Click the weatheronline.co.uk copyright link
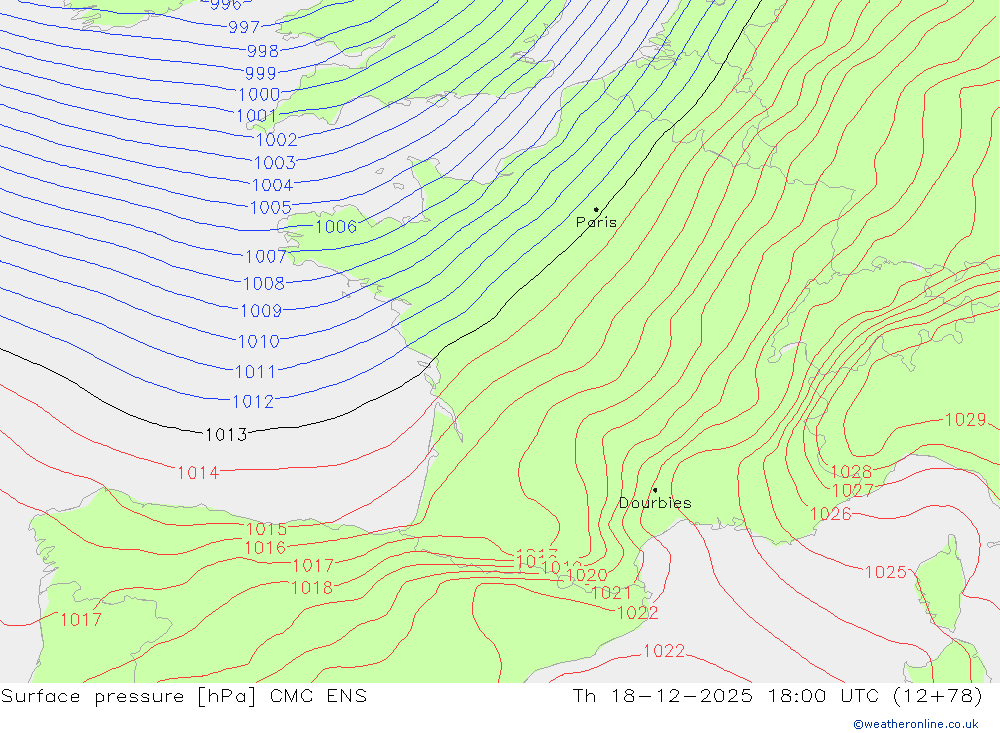Screen dimensions: 1000x733 (x=916, y=724)
